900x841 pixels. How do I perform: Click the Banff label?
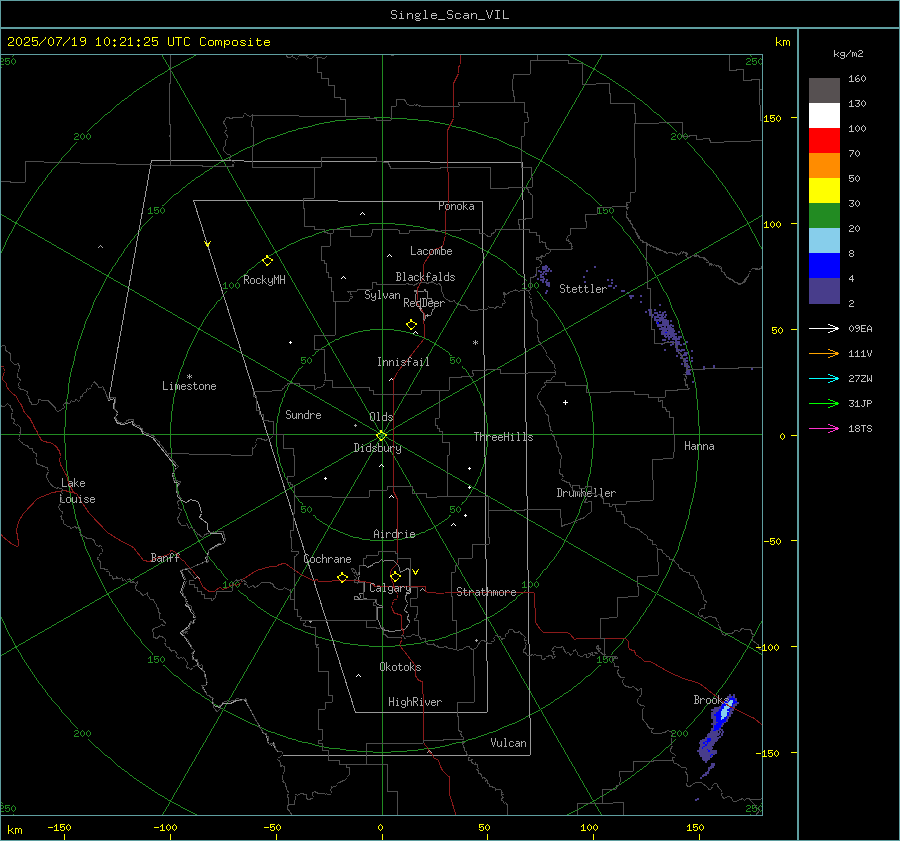coord(165,557)
